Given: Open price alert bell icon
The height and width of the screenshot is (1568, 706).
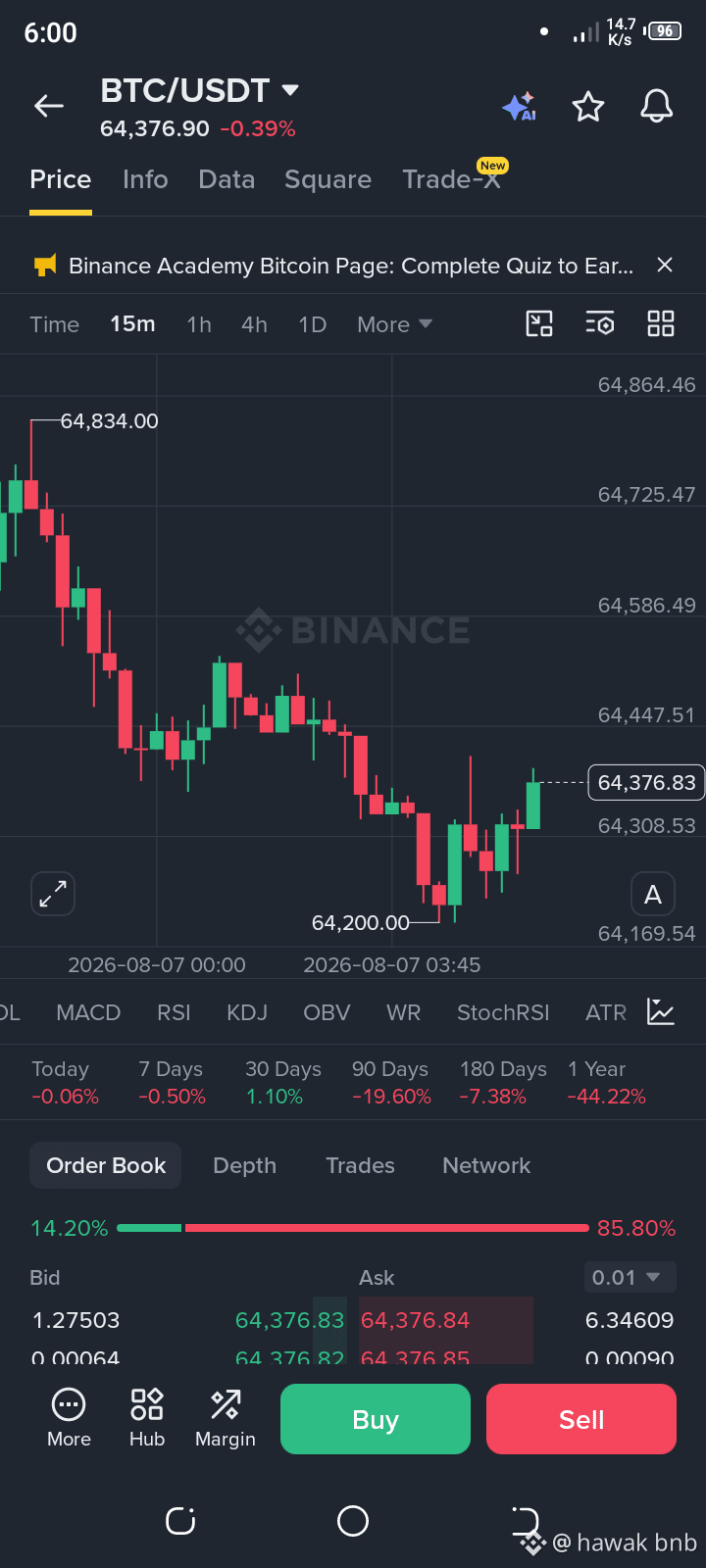Looking at the screenshot, I should [x=657, y=106].
